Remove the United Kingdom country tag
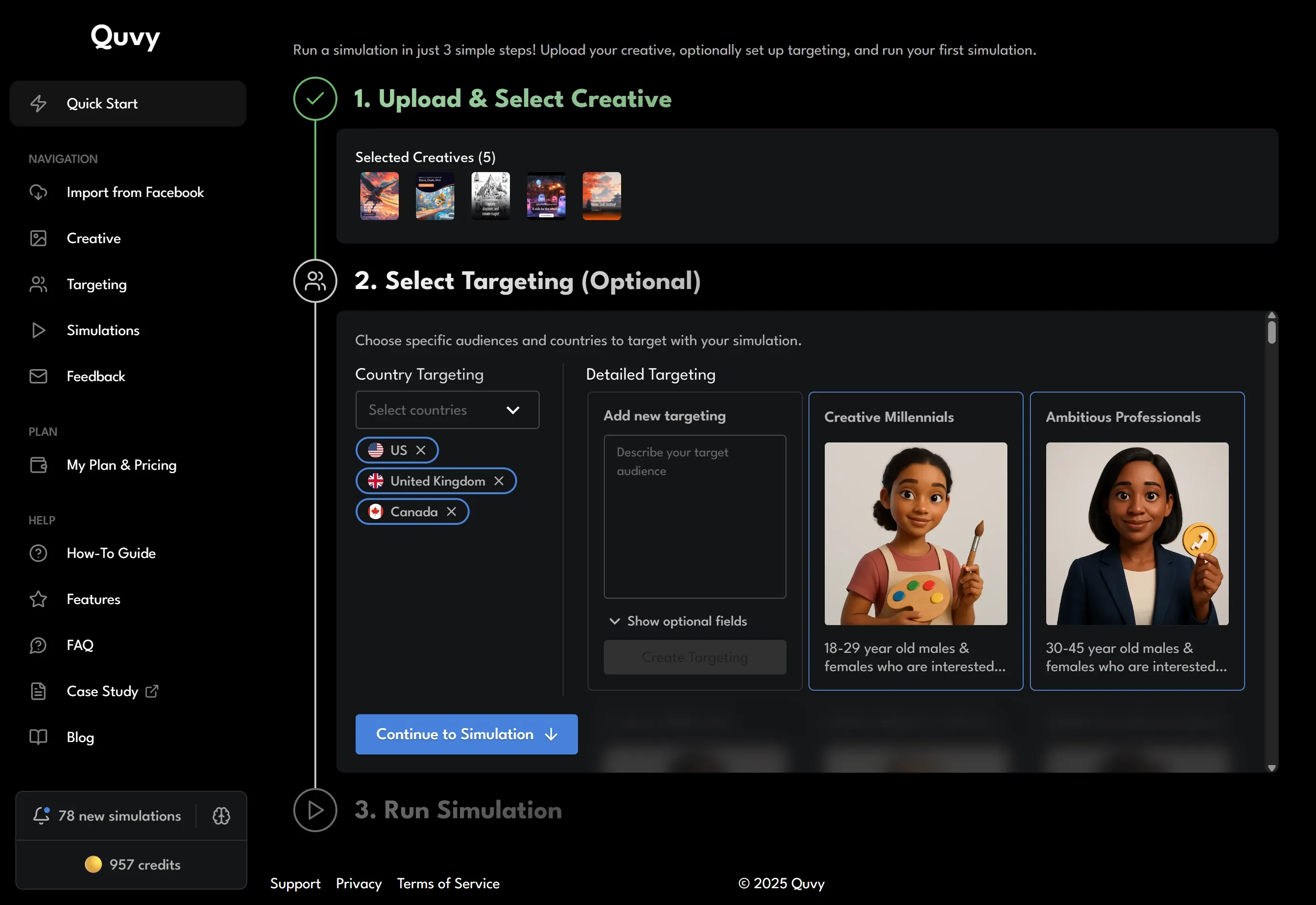This screenshot has width=1316, height=905. (499, 481)
